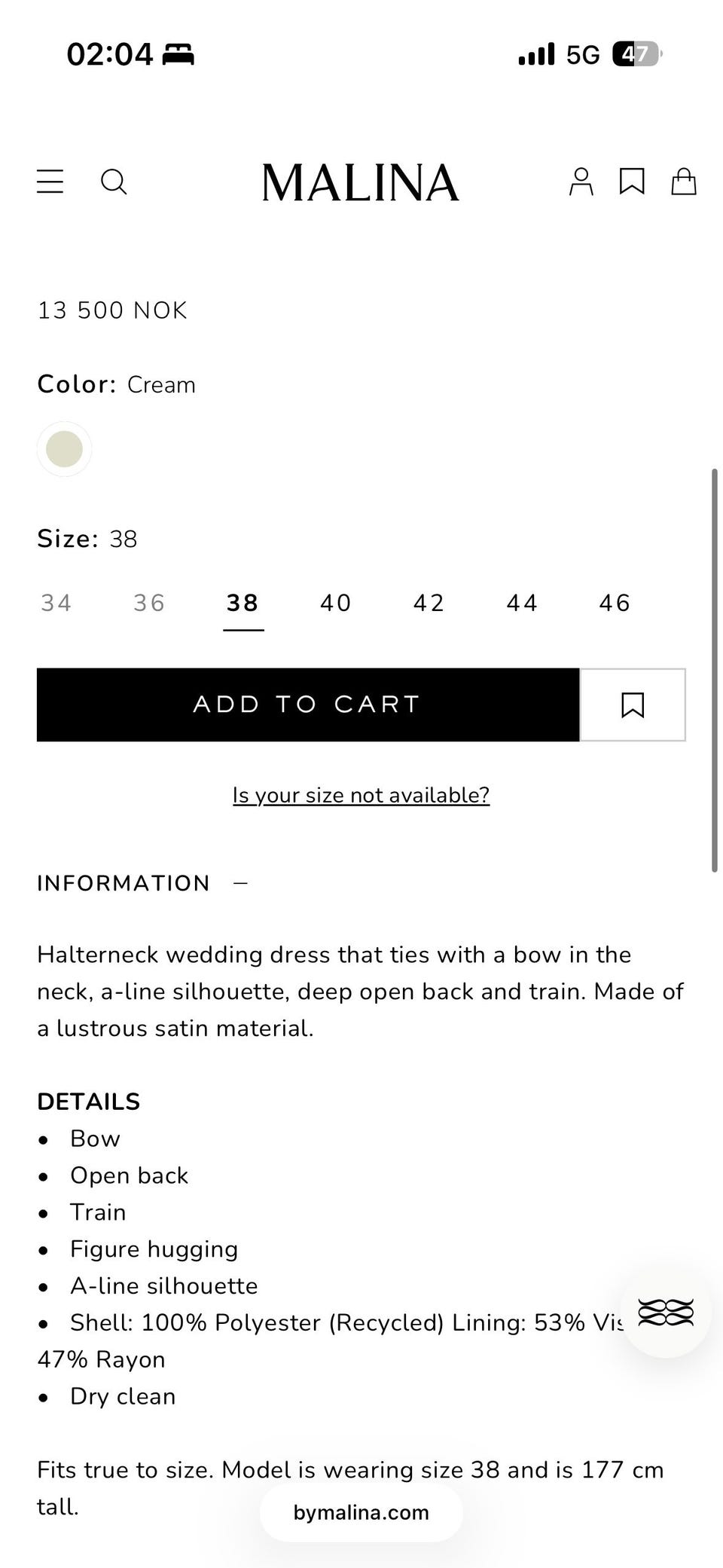The image size is (723, 1568).
Task: Select size 40
Action: click(336, 603)
